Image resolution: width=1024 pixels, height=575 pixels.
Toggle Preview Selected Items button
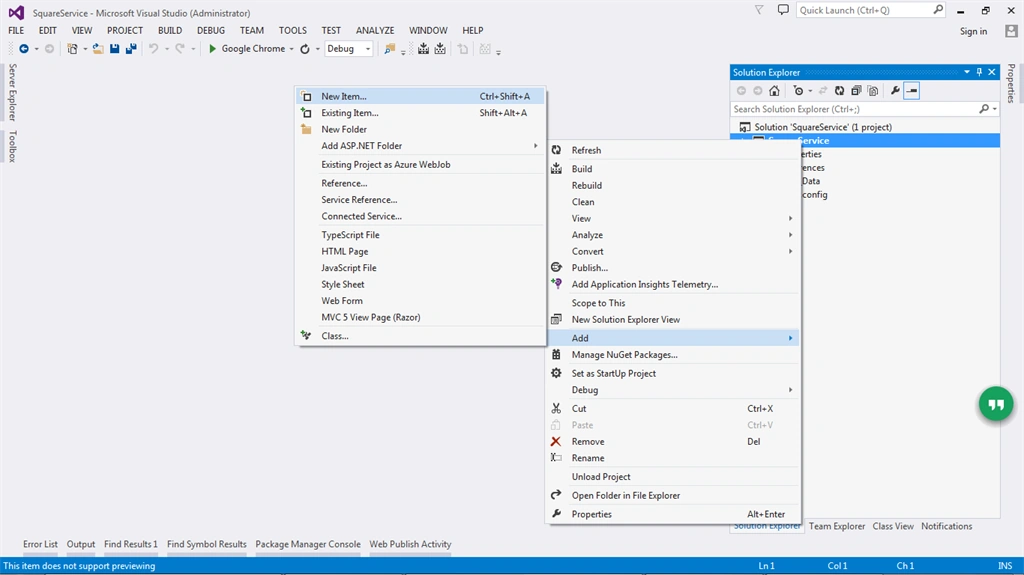[x=912, y=91]
